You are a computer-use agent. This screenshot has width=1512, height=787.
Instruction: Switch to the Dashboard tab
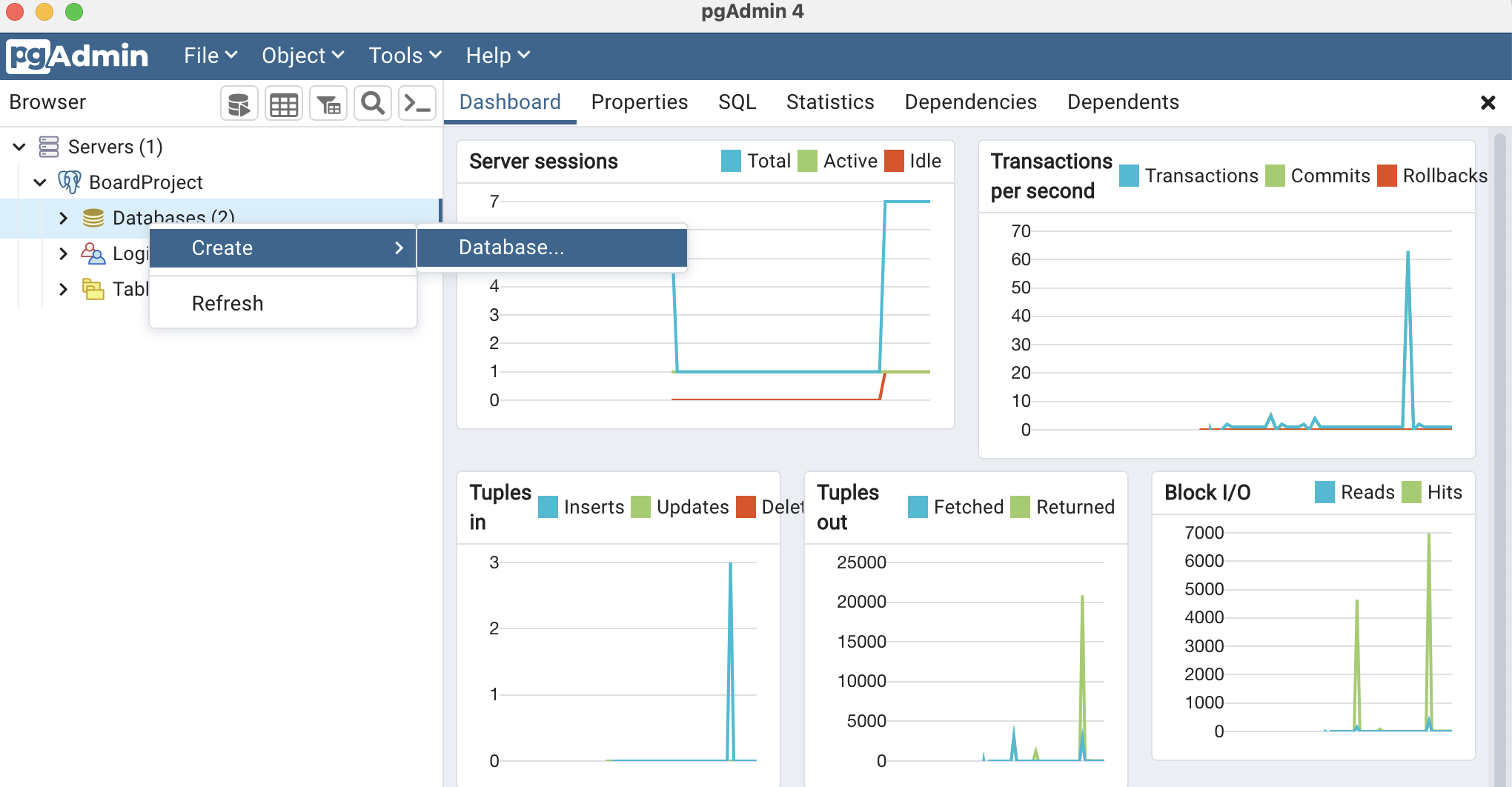[510, 102]
